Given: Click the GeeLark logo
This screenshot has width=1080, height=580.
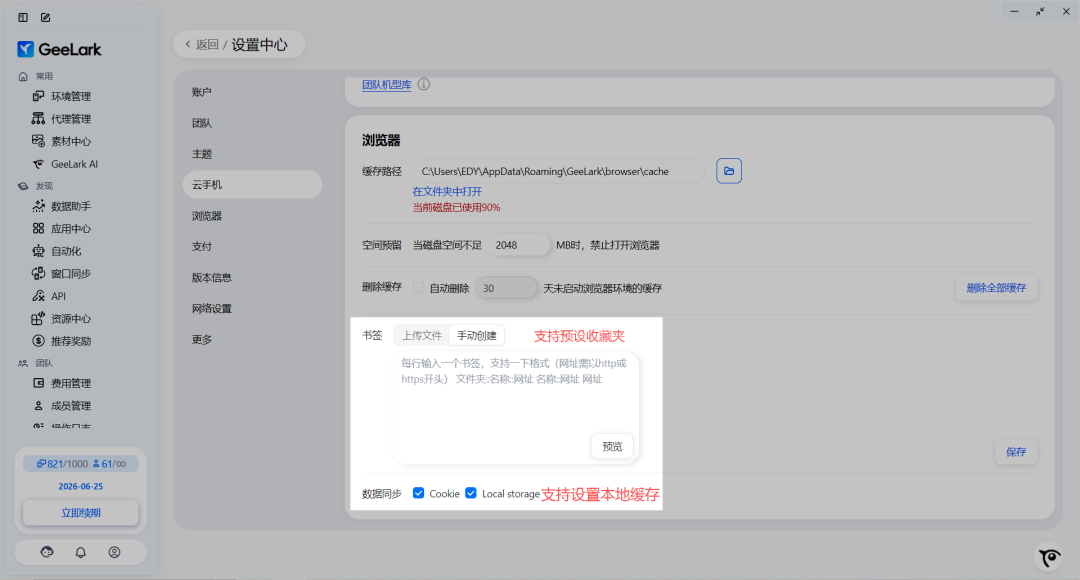Looking at the screenshot, I should coord(59,49).
